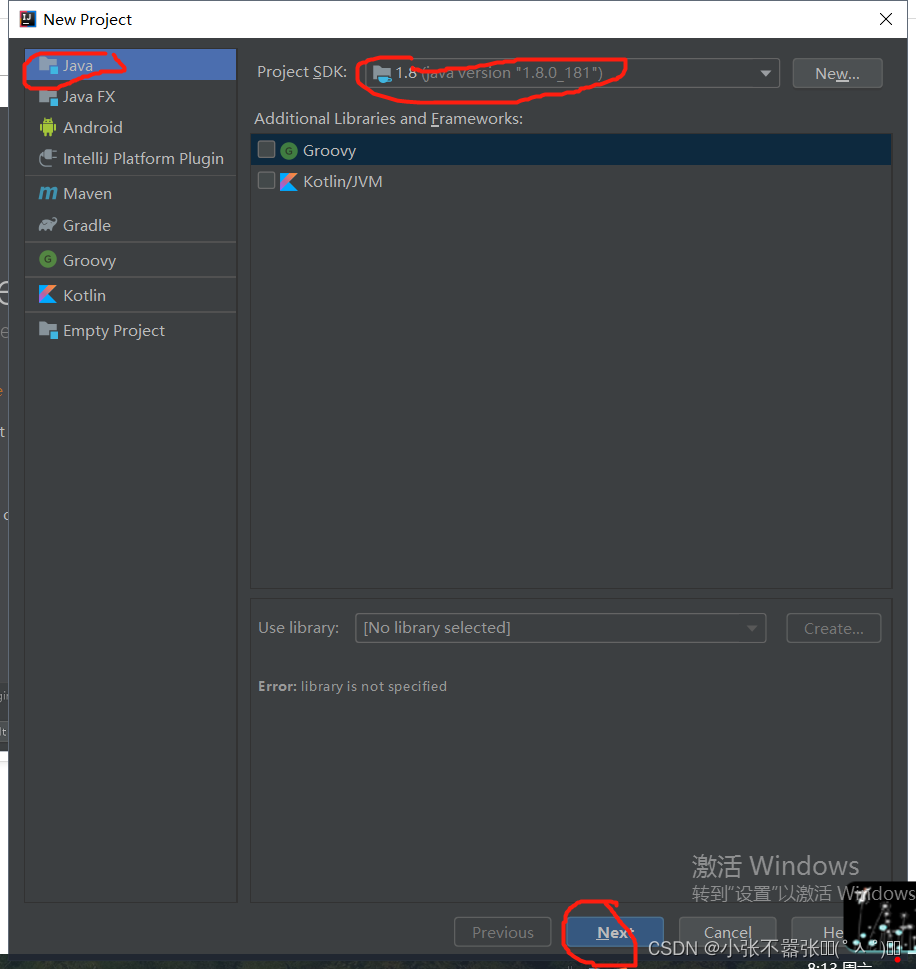Select Kotlin in the left project list
Image resolution: width=916 pixels, height=969 pixels.
130,295
